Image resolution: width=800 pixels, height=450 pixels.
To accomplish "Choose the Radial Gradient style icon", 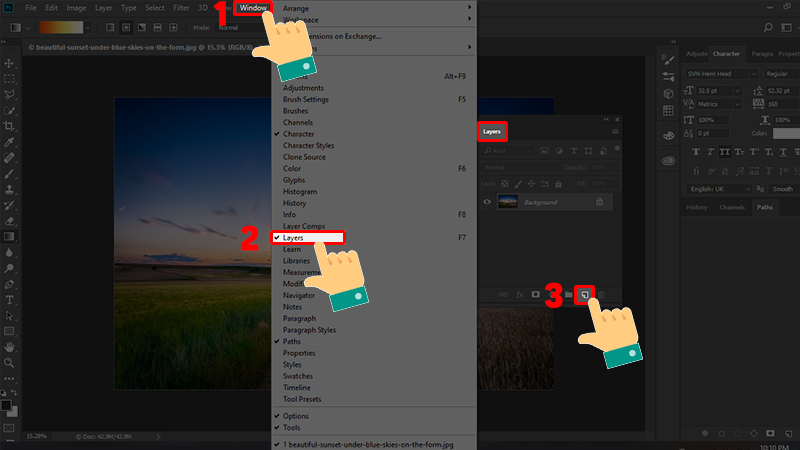I will coord(126,27).
